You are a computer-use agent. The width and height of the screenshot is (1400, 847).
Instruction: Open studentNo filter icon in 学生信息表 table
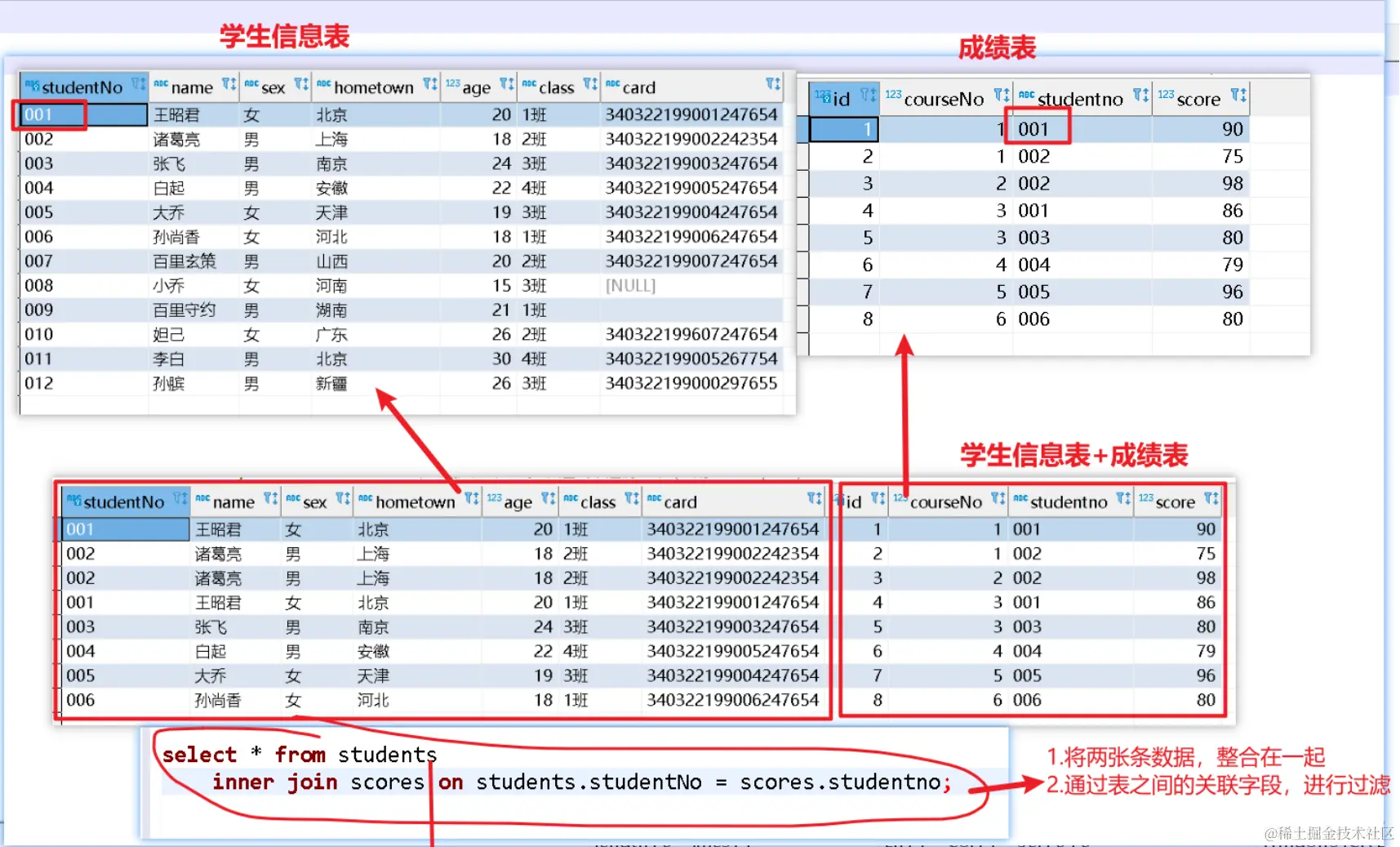[x=138, y=83]
